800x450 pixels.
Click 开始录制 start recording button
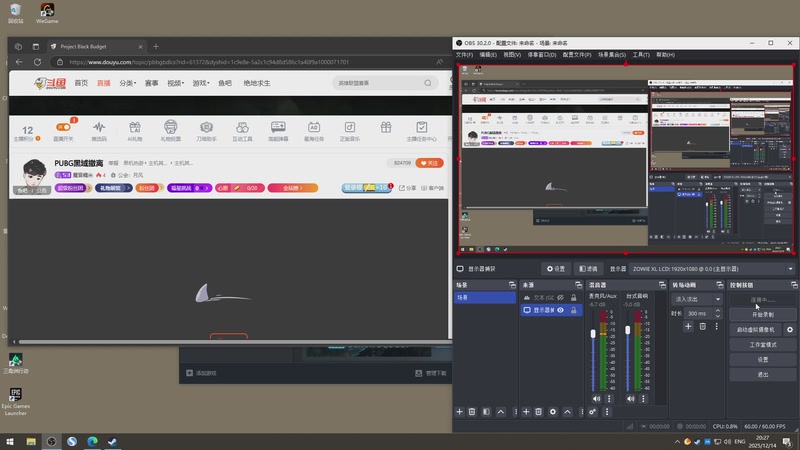(x=763, y=315)
